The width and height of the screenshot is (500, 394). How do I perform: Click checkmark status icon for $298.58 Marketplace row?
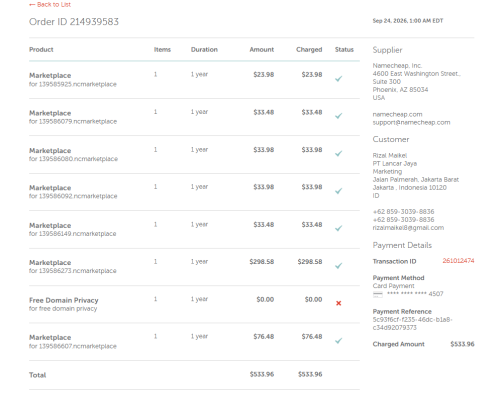(x=338, y=266)
